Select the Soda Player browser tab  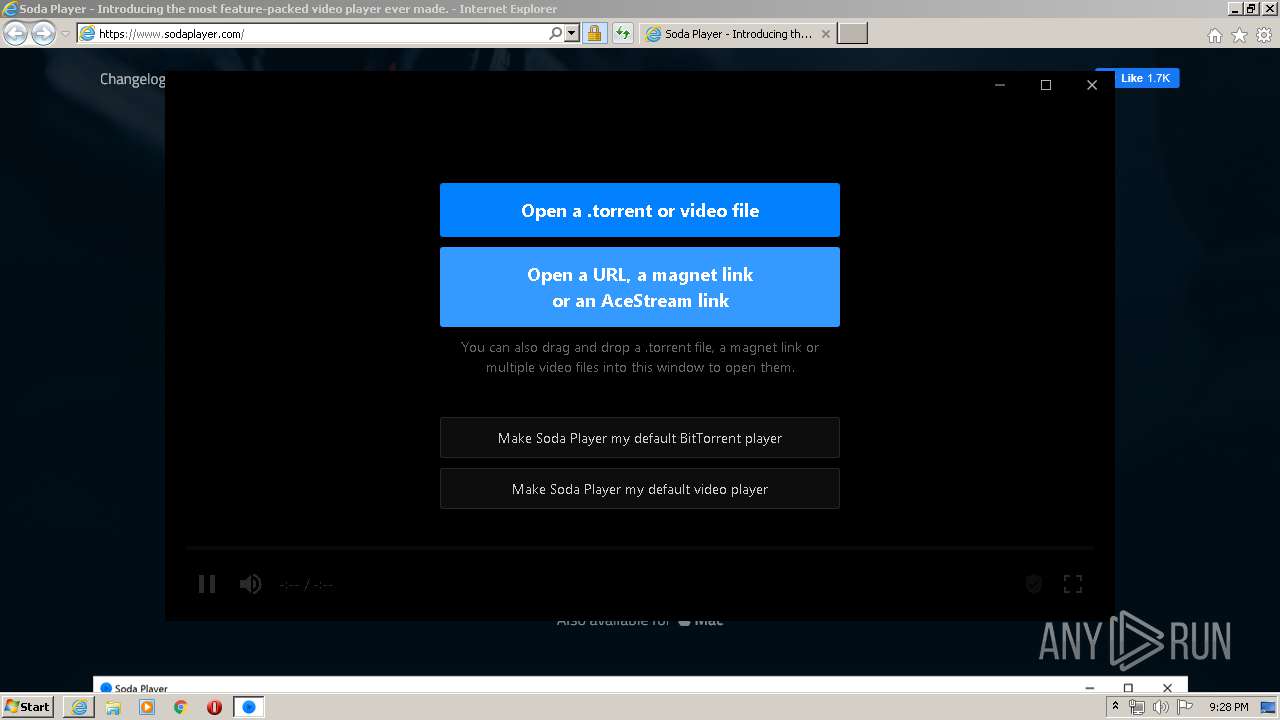pos(737,34)
